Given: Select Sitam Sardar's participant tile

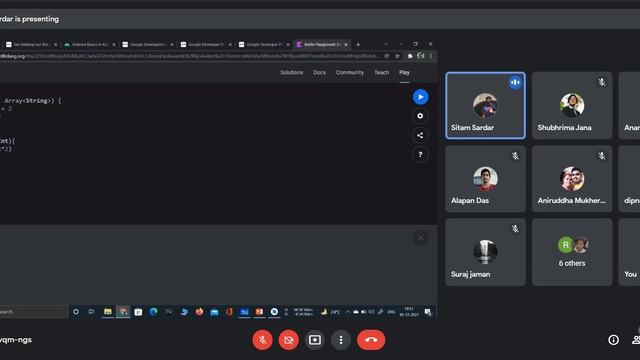Looking at the screenshot, I should [485, 106].
